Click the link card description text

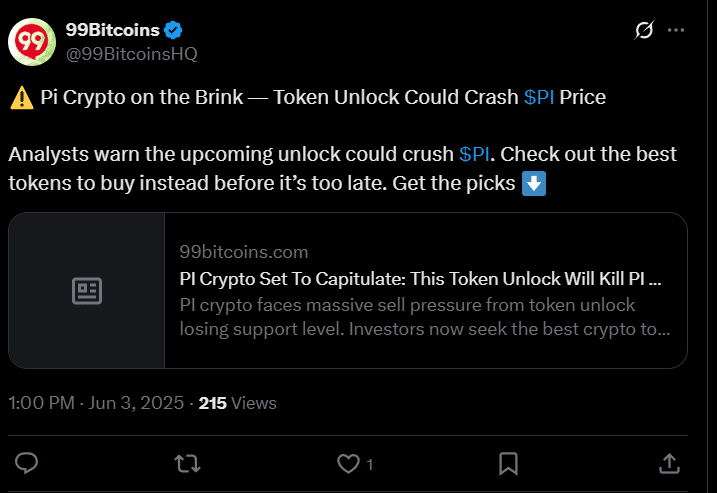[x=425, y=317]
